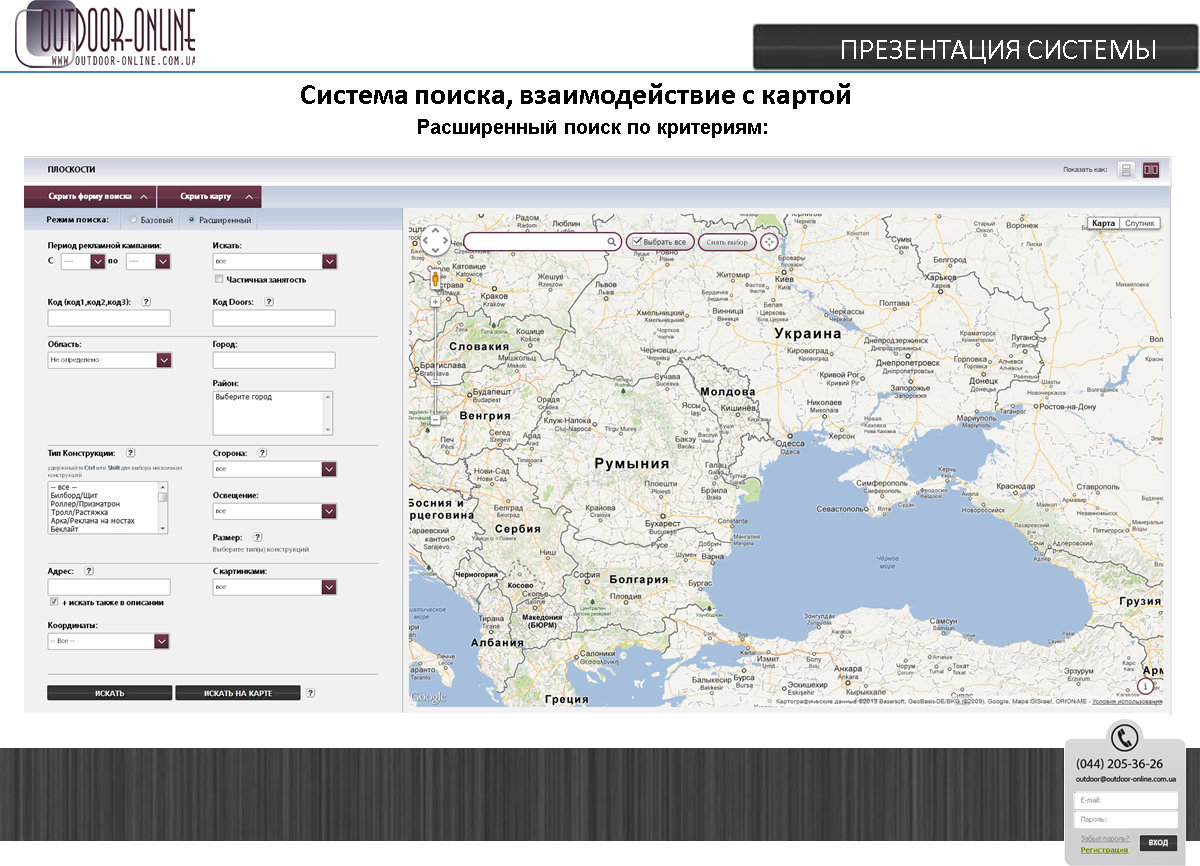Focus the Пароль login field
Image resolution: width=1200 pixels, height=866 pixels.
[x=1126, y=820]
